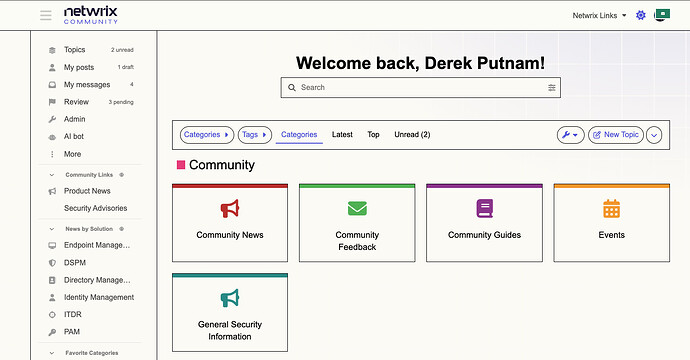The width and height of the screenshot is (690, 360).
Task: Click the AI bot icon
Action: pos(52,137)
